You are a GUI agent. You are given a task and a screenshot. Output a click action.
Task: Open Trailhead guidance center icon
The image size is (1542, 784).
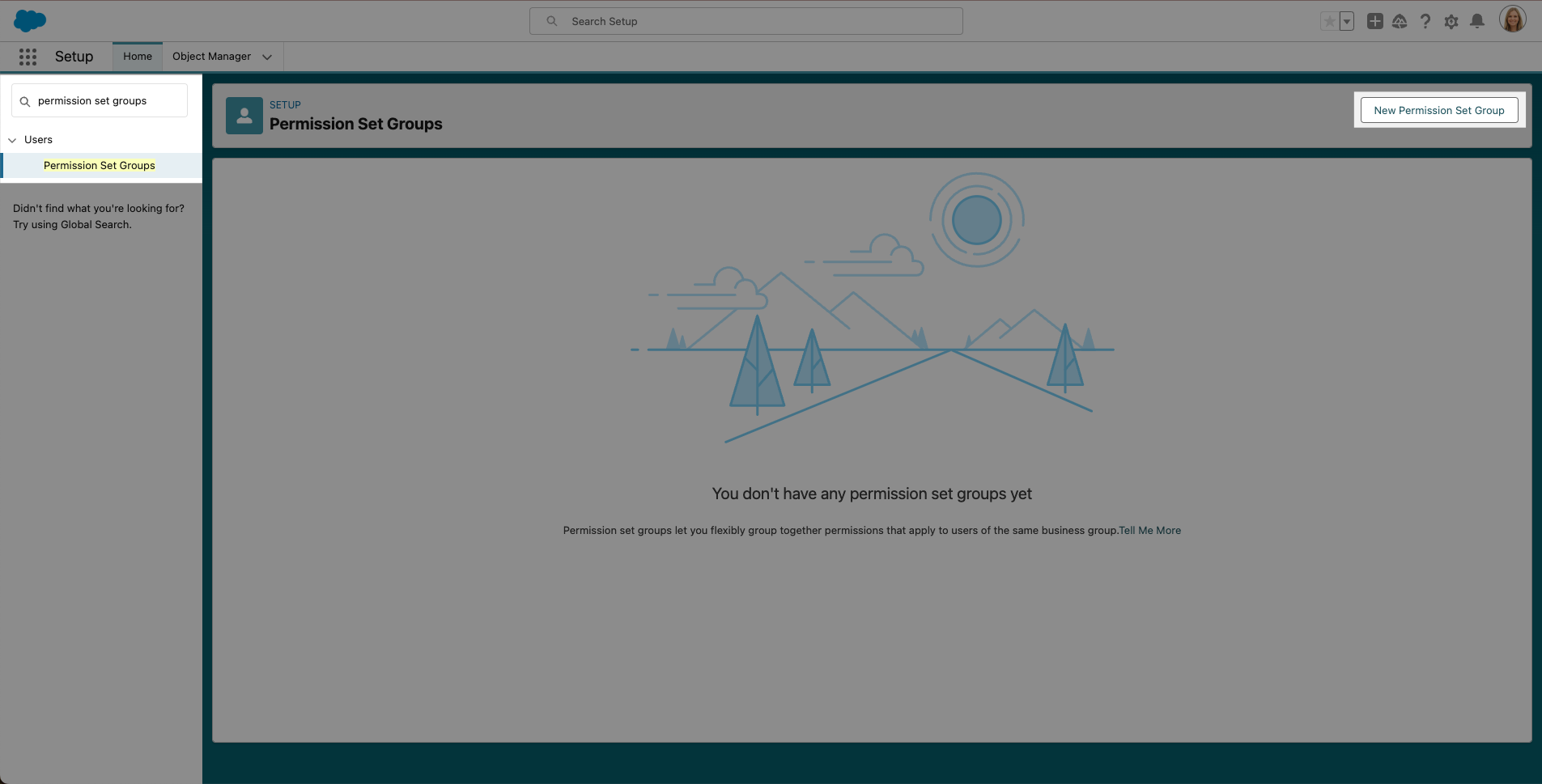[x=1400, y=22]
